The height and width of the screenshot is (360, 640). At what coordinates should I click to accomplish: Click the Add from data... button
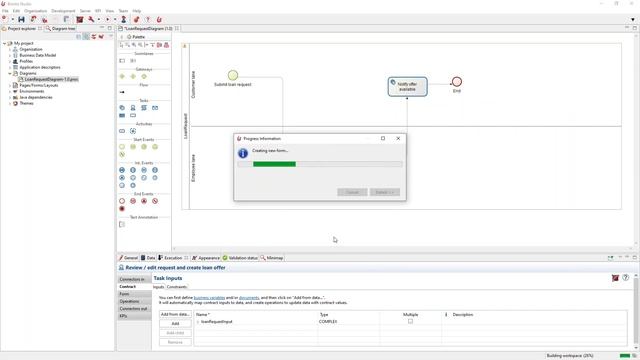pos(175,314)
